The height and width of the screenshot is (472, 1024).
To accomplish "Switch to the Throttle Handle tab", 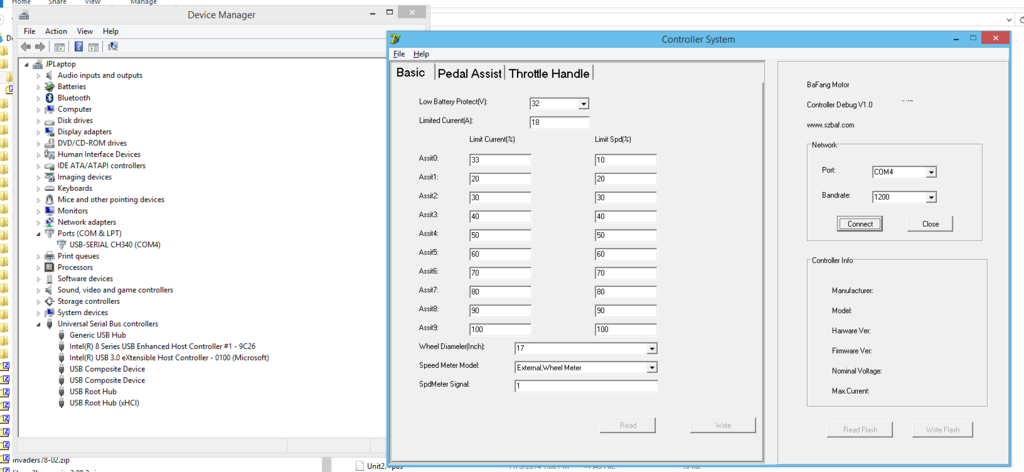I will pos(549,74).
